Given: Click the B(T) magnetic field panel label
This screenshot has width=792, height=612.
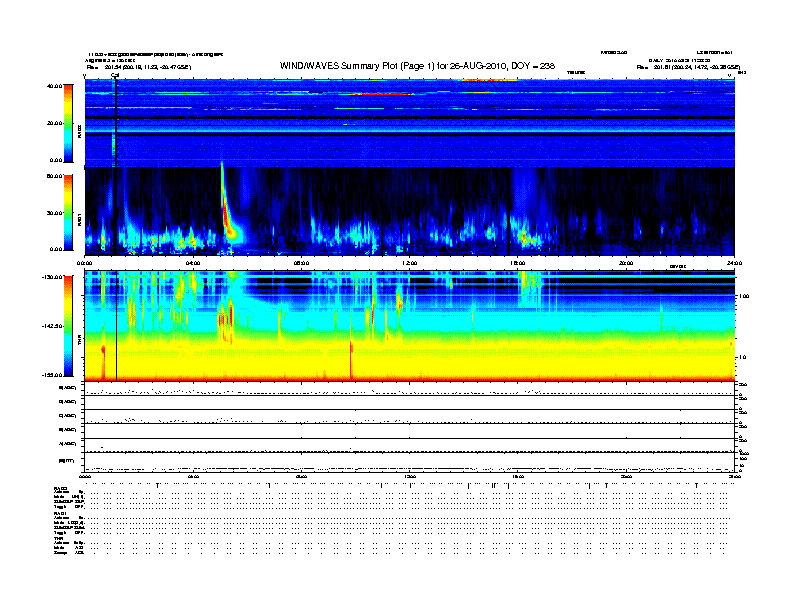Looking at the screenshot, I should (x=67, y=461).
